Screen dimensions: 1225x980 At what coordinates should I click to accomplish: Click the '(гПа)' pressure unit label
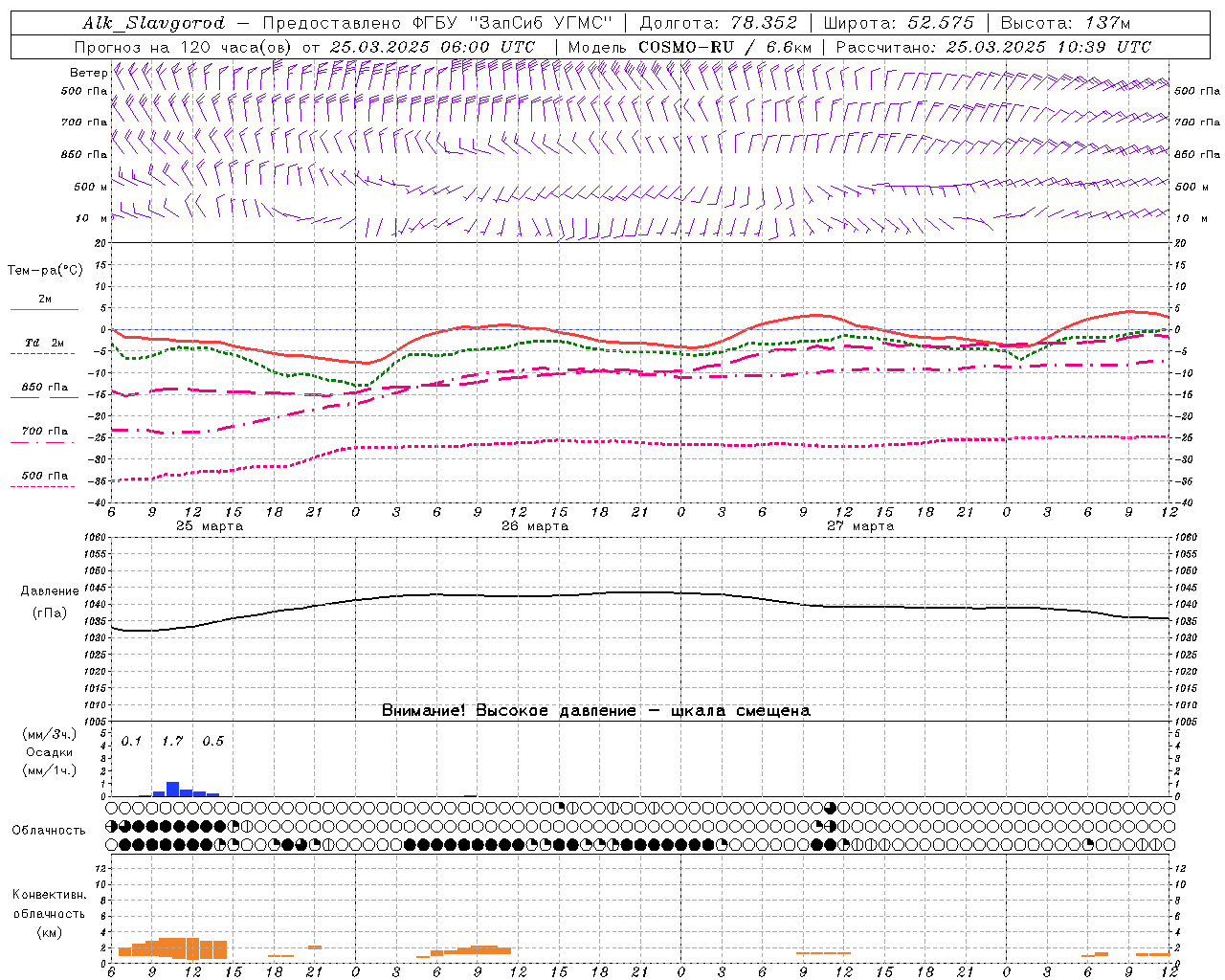coord(50,613)
